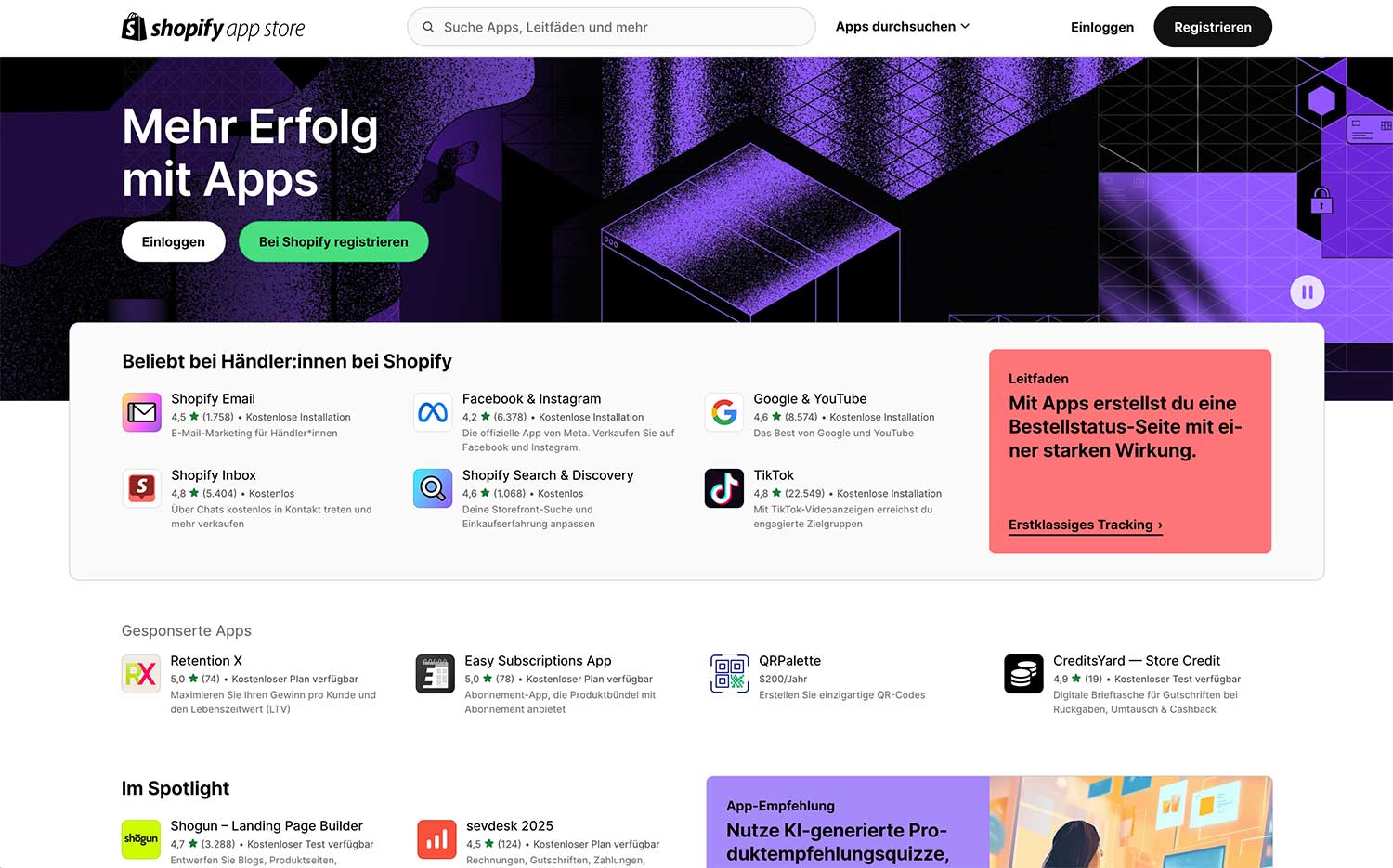
Task: Click TikTok's '(22.549)' review count
Action: [x=804, y=494]
